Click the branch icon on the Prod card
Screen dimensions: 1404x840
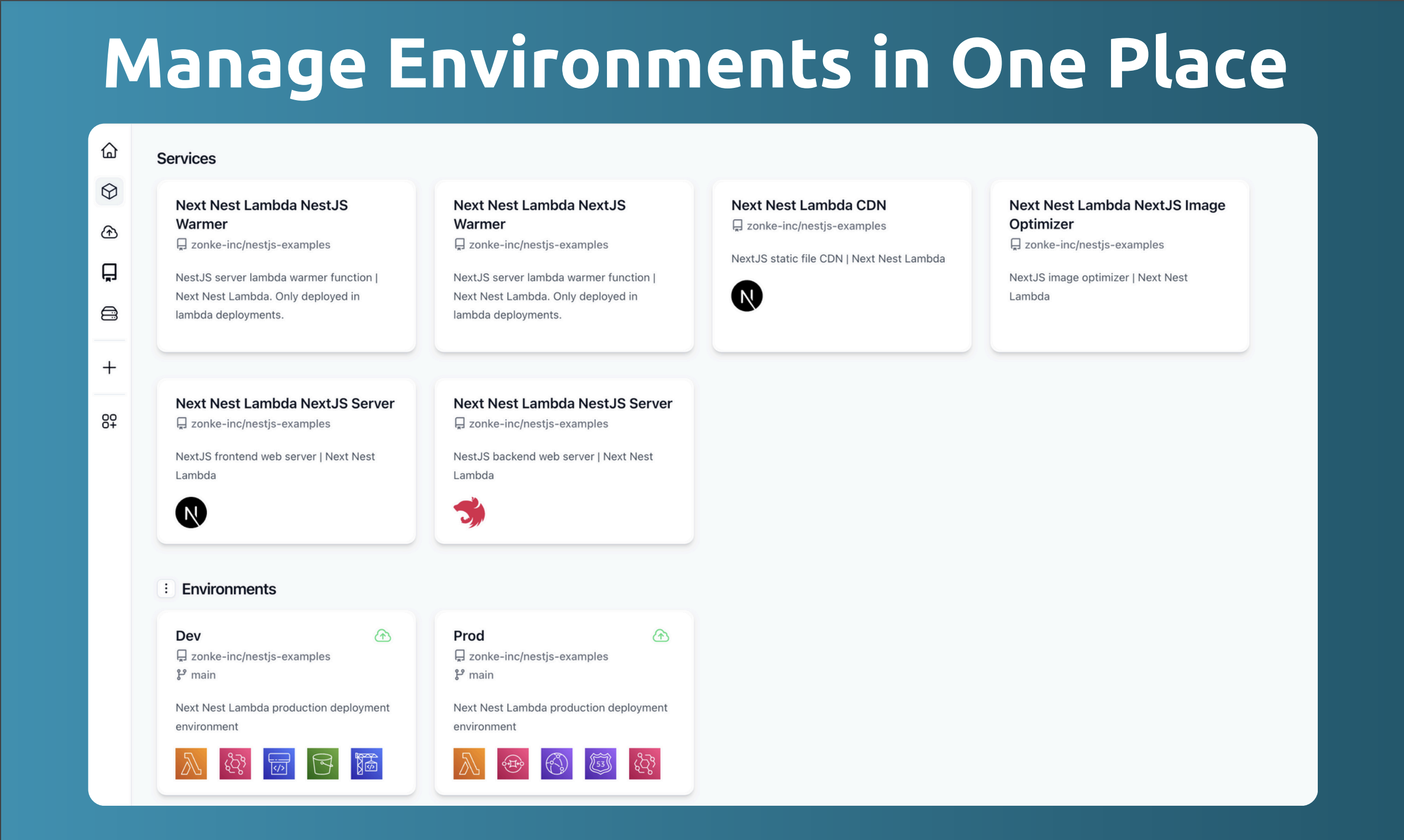[x=459, y=675]
